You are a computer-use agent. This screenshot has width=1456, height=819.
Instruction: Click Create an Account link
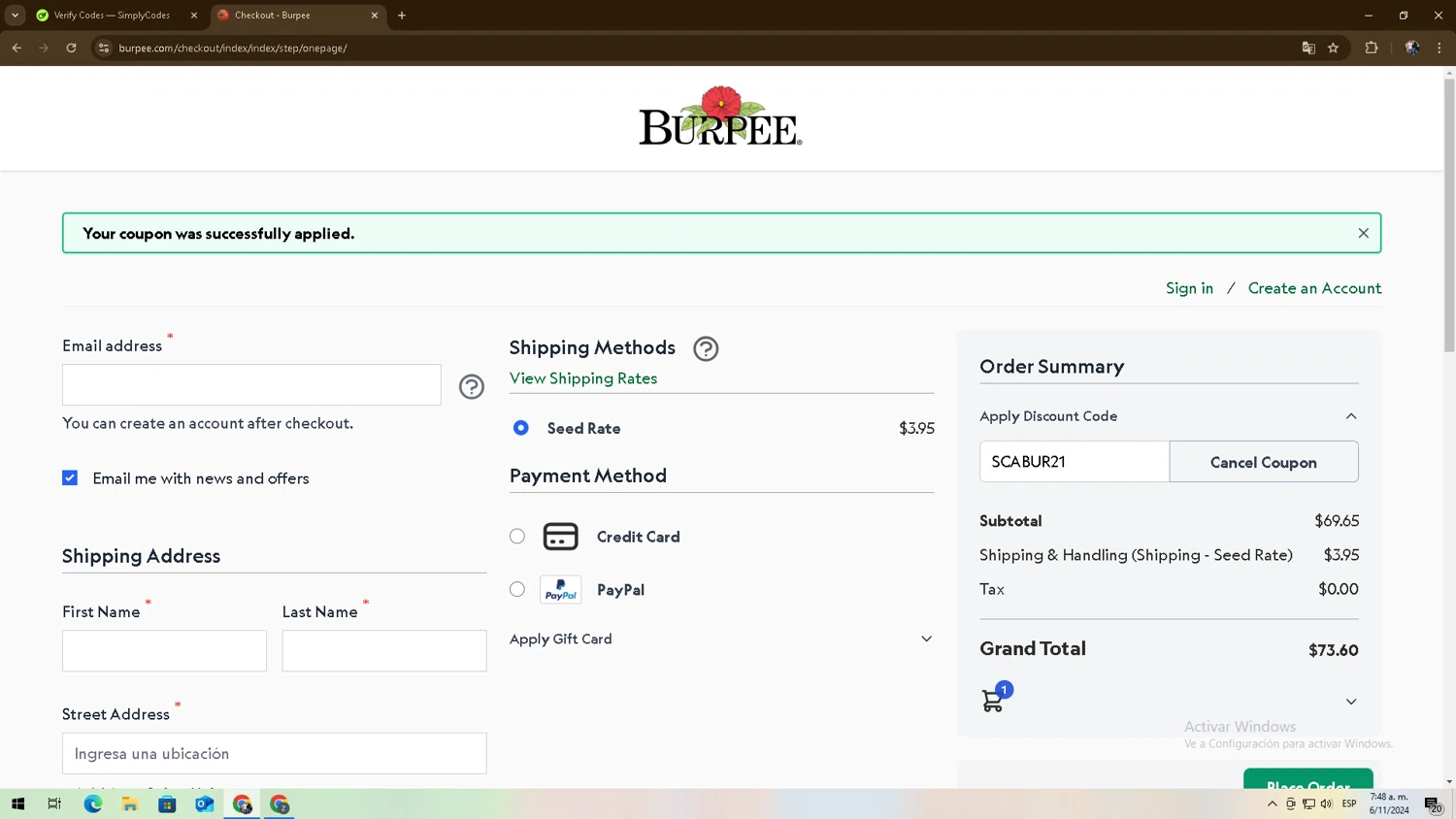tap(1314, 288)
